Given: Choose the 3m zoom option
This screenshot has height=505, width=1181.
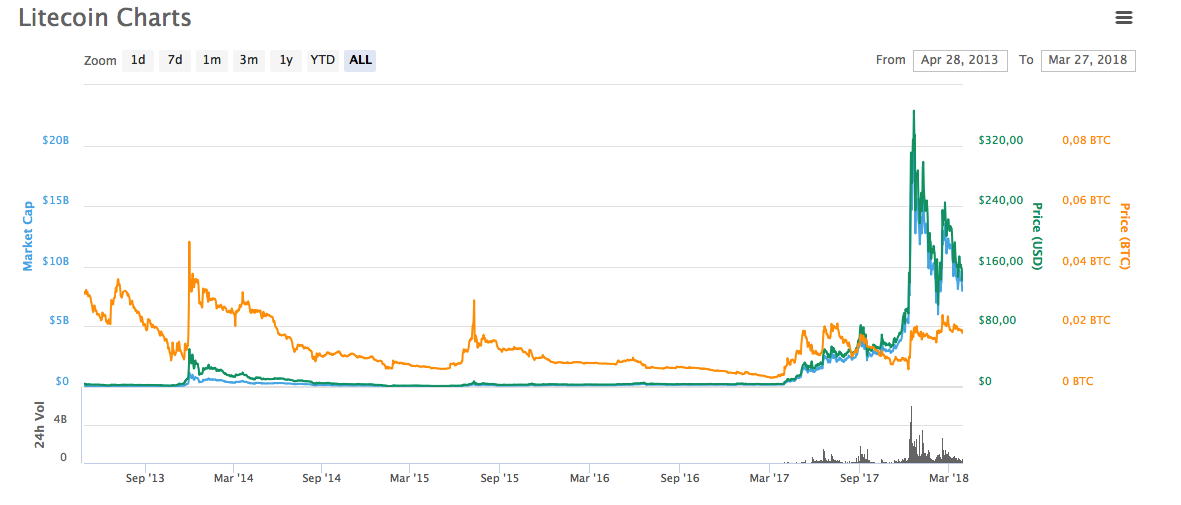Looking at the screenshot, I should pos(248,60).
